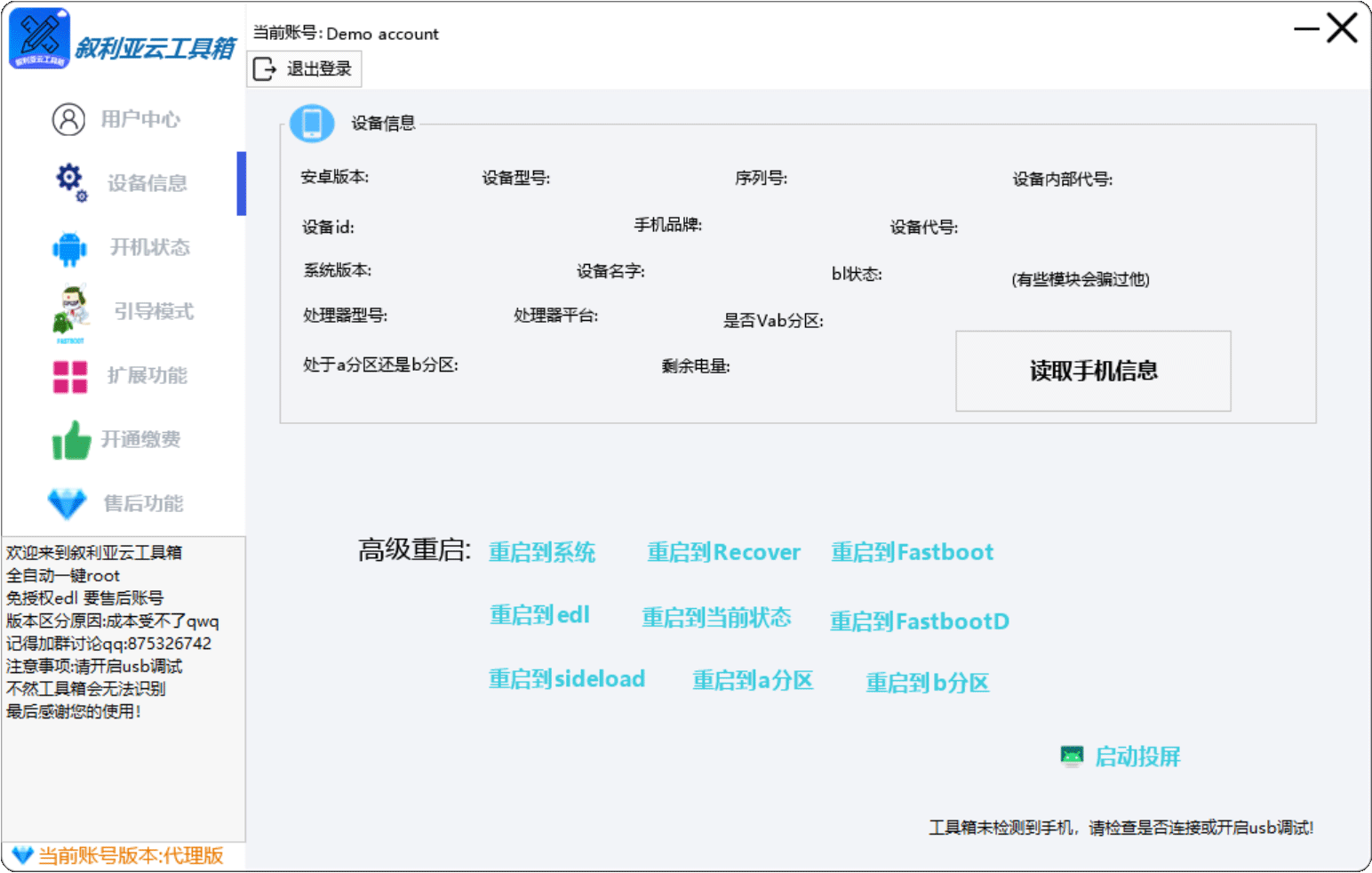Open the 开机状态 tab
The width and height of the screenshot is (1372, 873).
[x=149, y=247]
